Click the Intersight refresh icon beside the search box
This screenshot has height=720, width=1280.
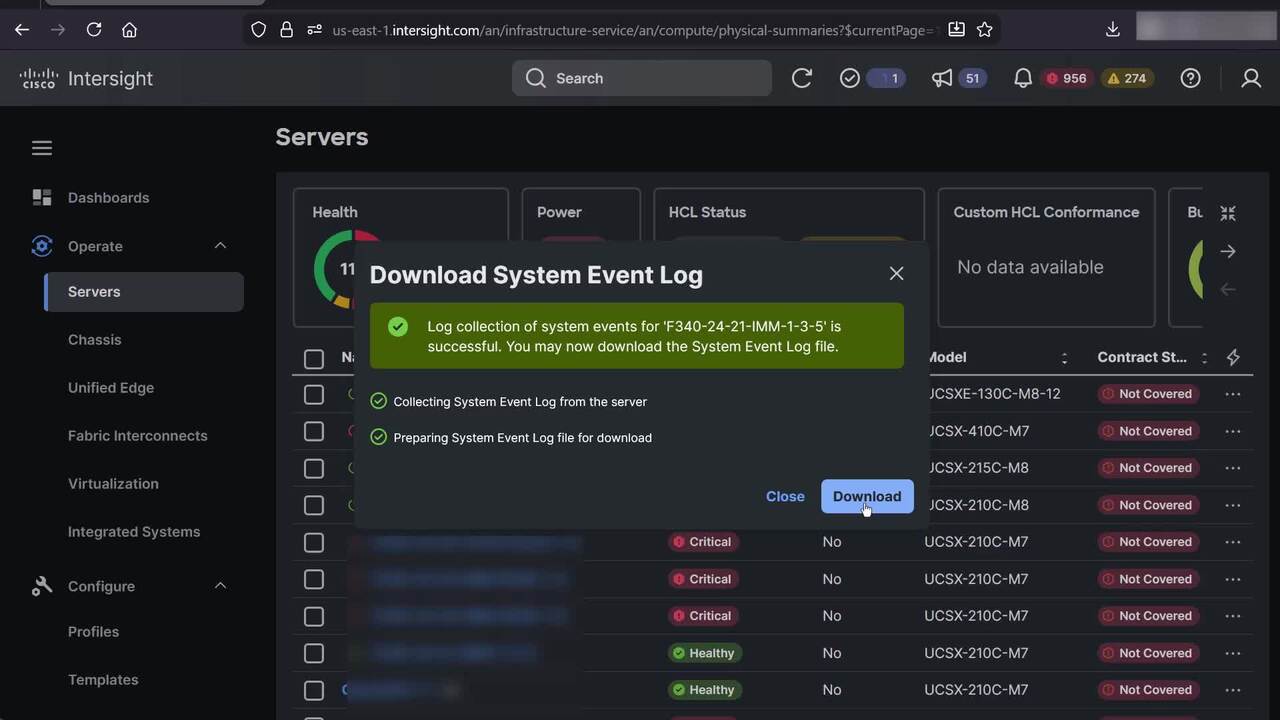pyautogui.click(x=802, y=78)
